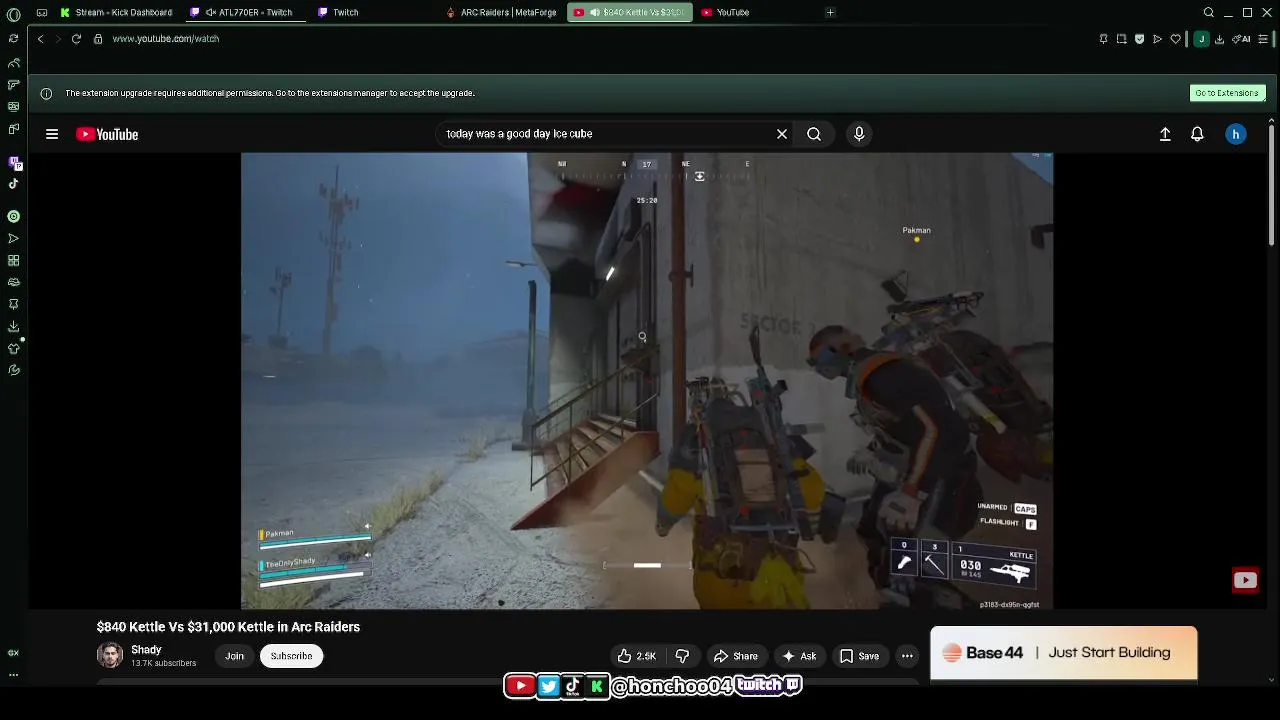The image size is (1280, 720).
Task: Like the video with 2.5K likes
Action: (x=636, y=656)
